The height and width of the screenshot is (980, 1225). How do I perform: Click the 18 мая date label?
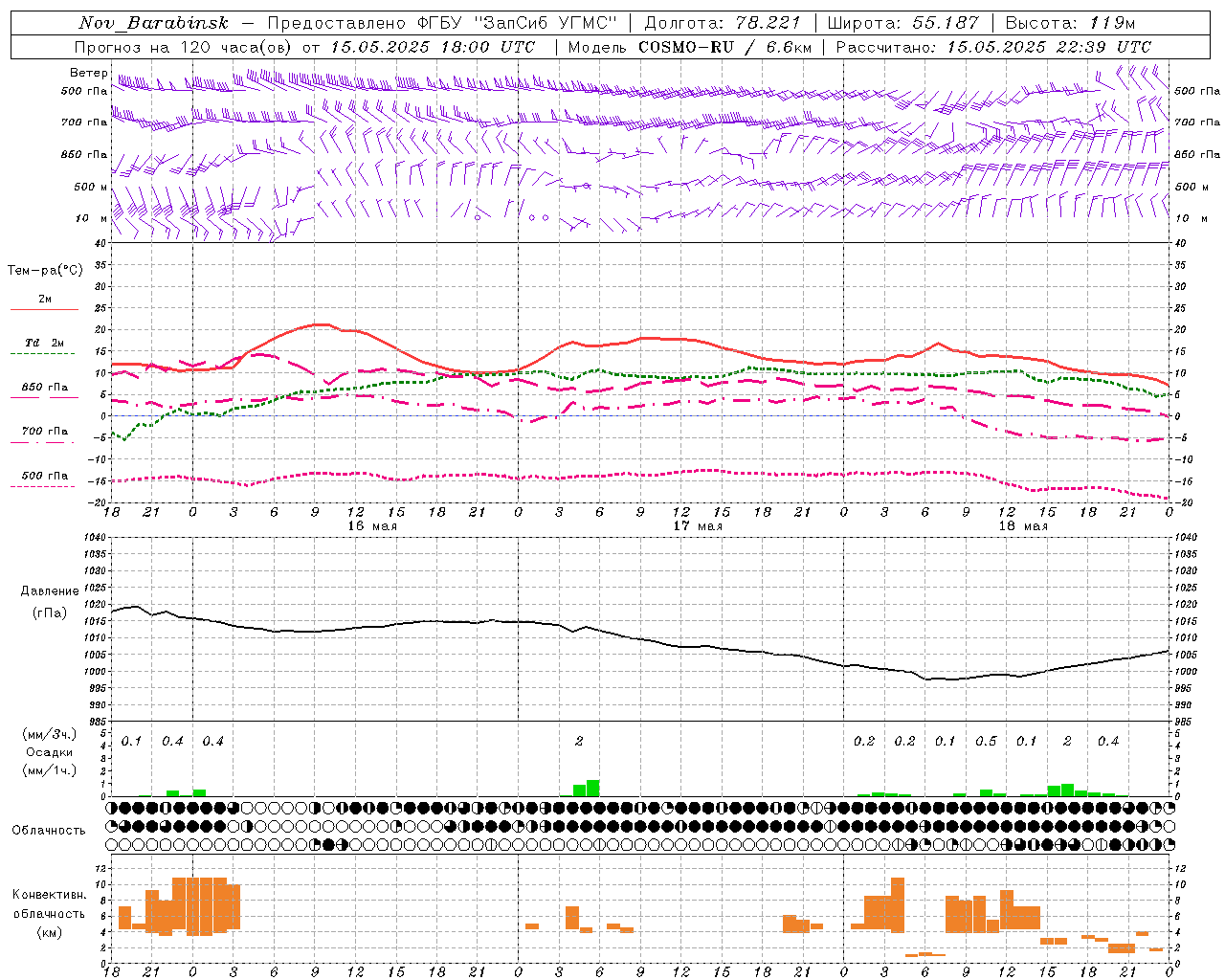pyautogui.click(x=1023, y=526)
